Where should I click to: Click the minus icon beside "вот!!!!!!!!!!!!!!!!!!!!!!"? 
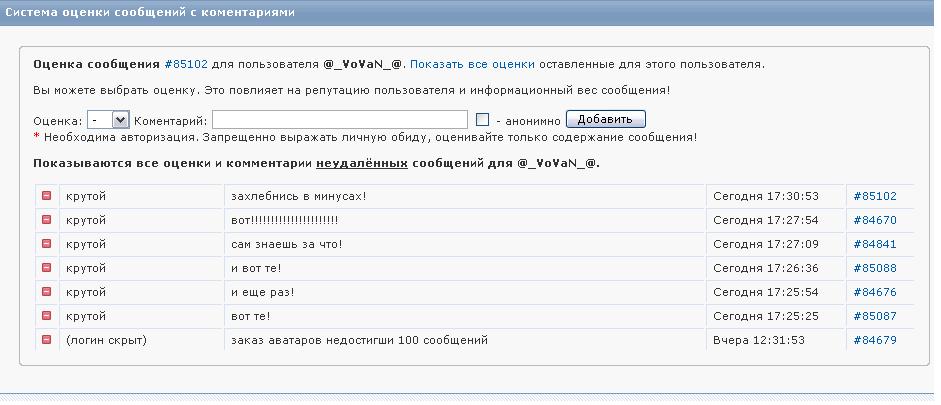coord(46,220)
